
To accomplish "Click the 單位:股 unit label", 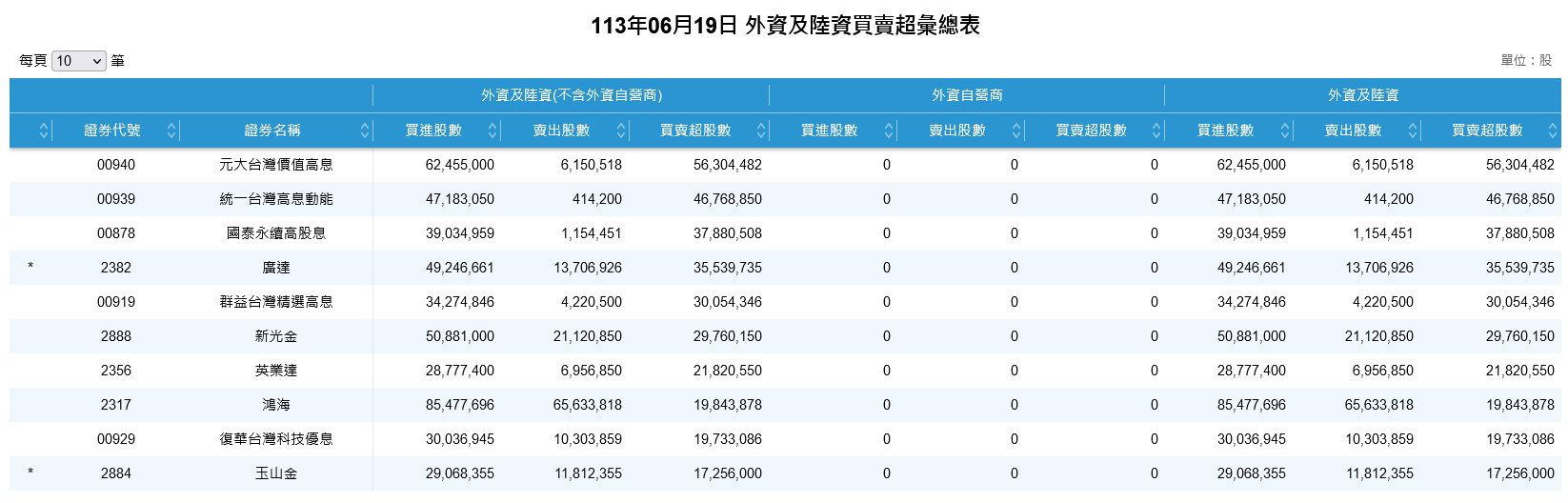I will click(x=1526, y=60).
